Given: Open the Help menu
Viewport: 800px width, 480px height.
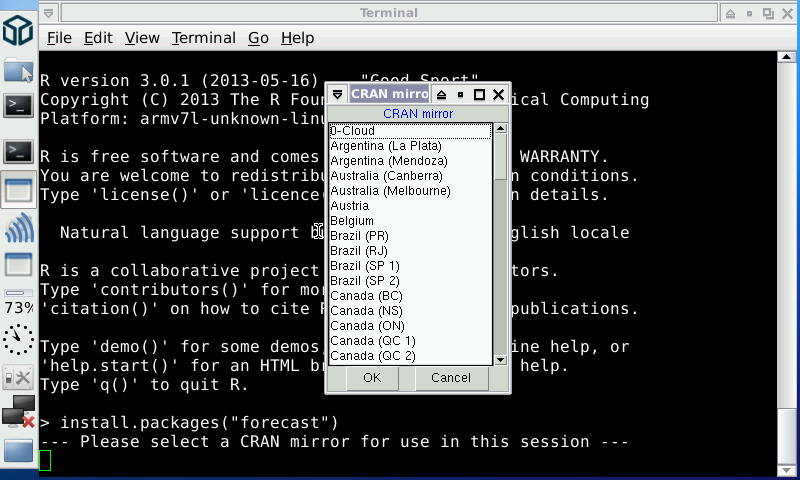Looking at the screenshot, I should pos(297,38).
